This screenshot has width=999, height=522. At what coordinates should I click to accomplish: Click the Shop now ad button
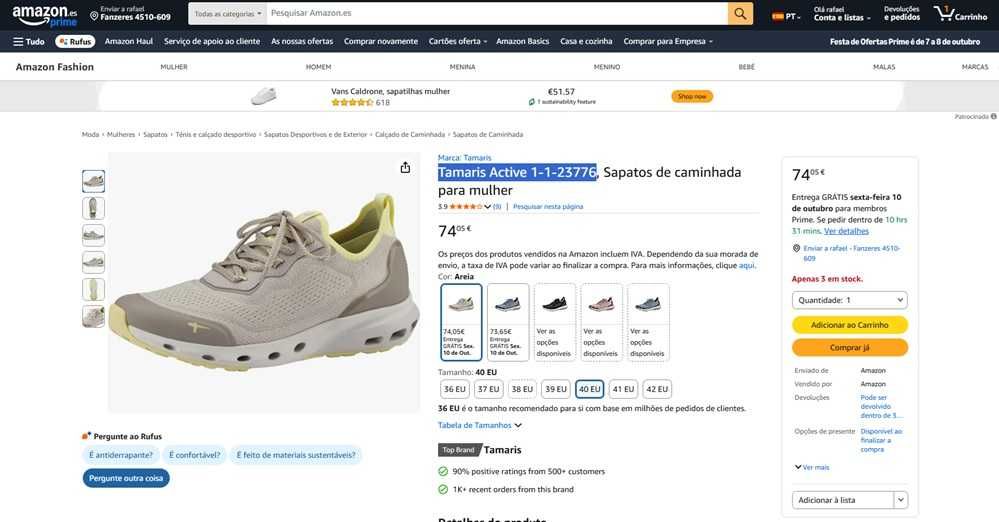pos(692,96)
